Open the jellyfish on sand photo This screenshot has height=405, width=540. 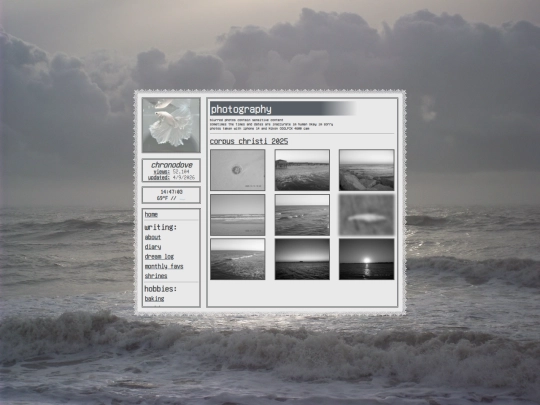tap(238, 170)
